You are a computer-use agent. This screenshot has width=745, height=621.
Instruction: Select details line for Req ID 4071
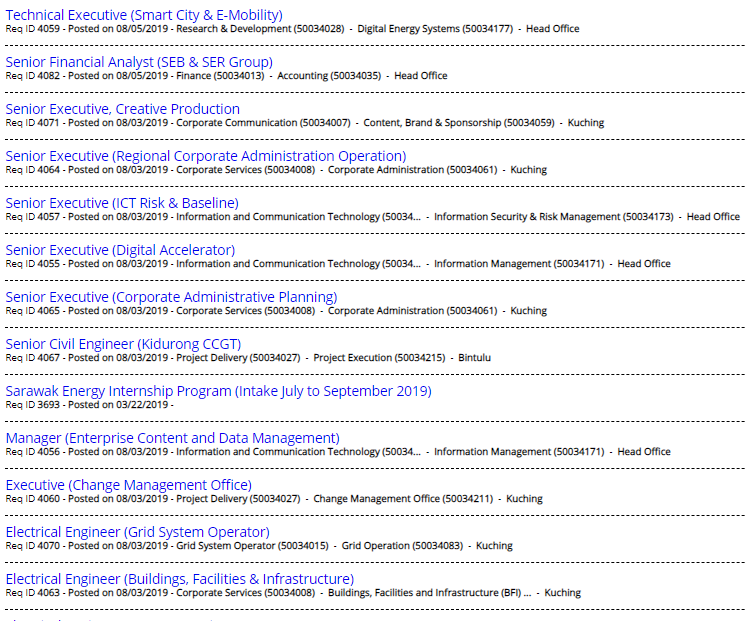pos(305,123)
